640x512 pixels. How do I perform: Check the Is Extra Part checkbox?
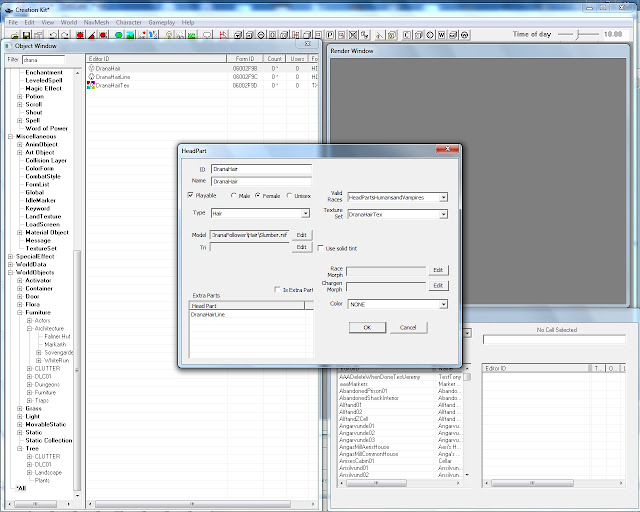click(278, 289)
